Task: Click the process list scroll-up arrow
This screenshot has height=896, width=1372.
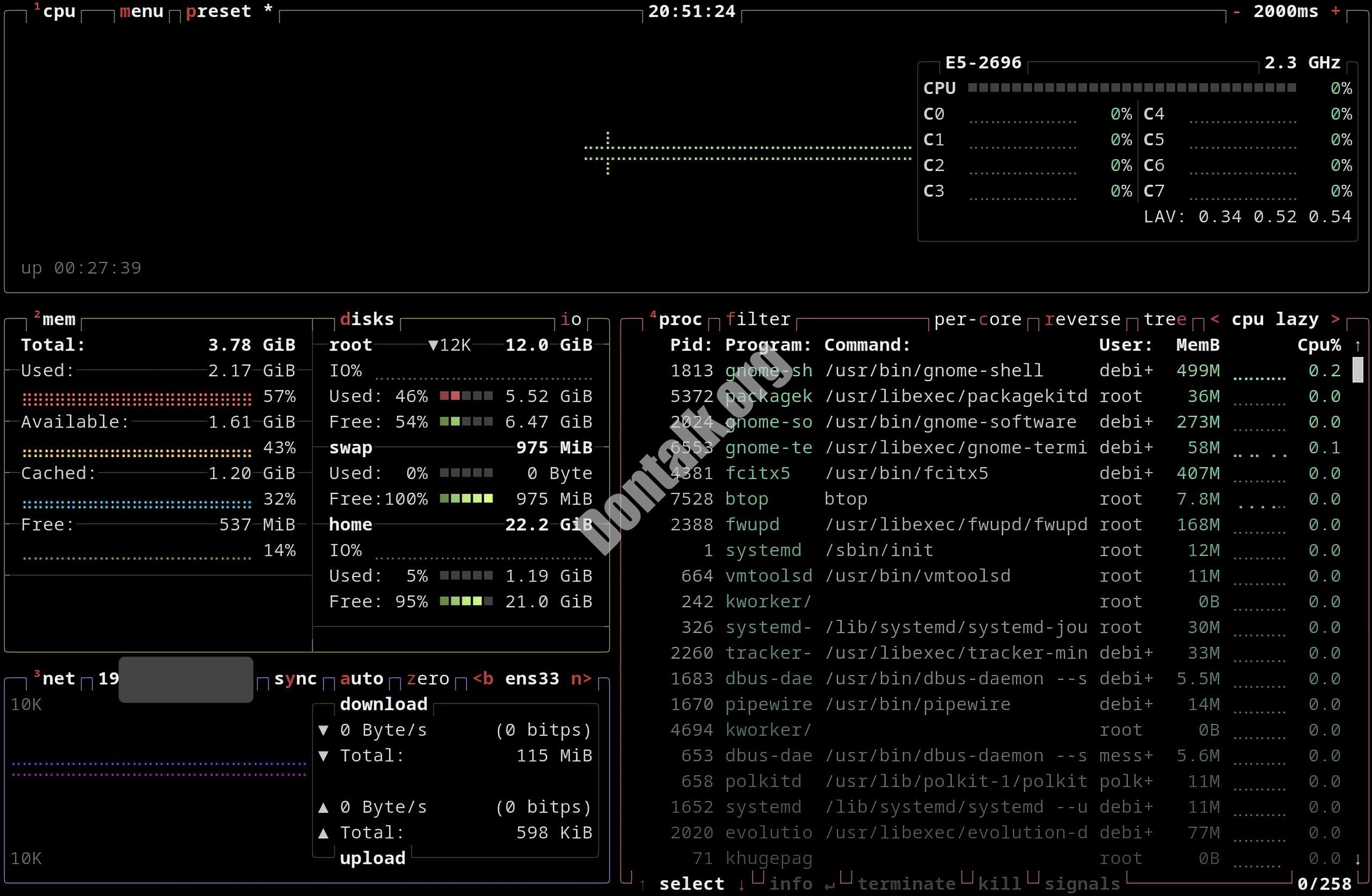Action: (1358, 345)
